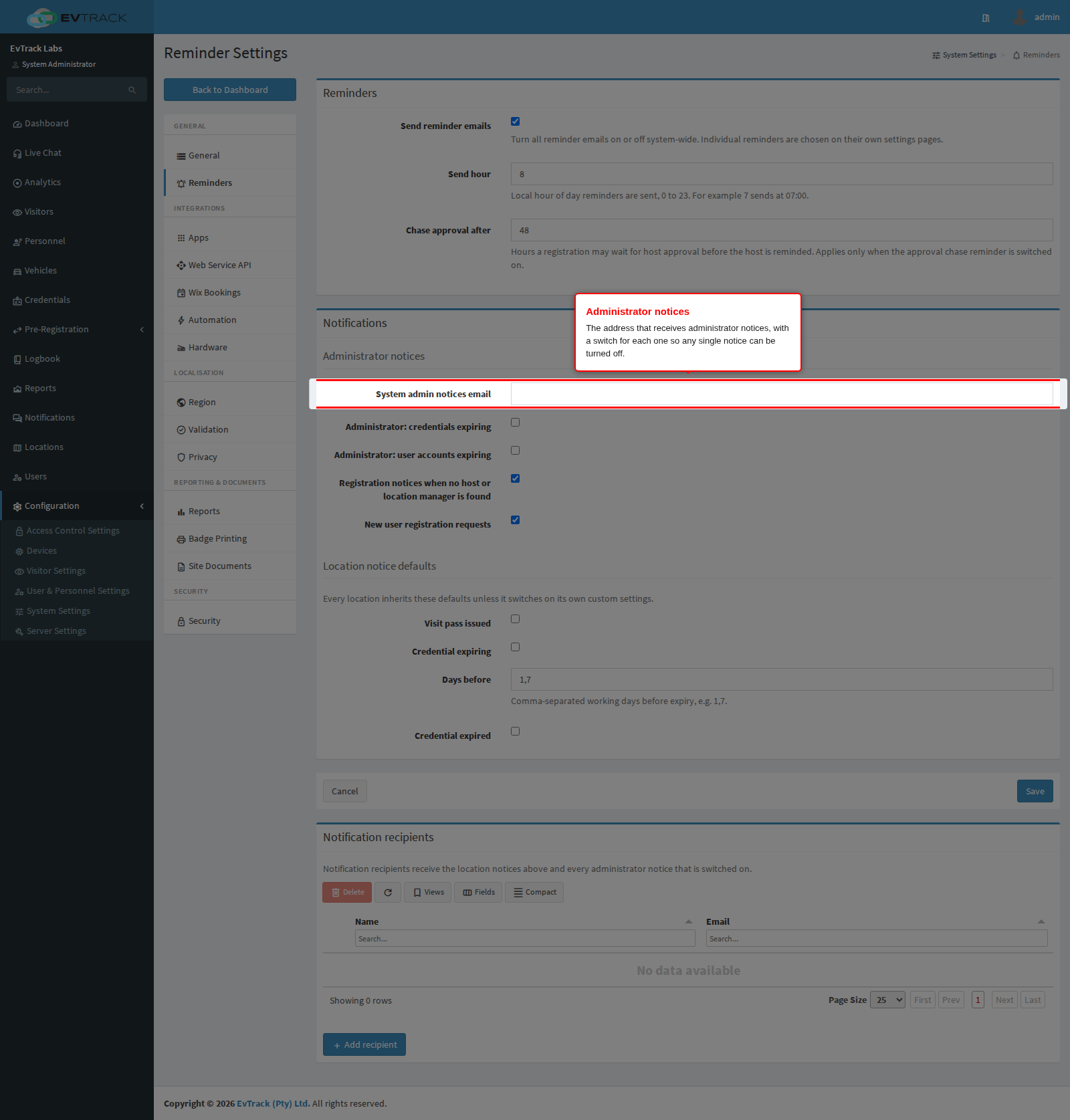Click the Cancel button
The image size is (1070, 1120).
coord(344,791)
